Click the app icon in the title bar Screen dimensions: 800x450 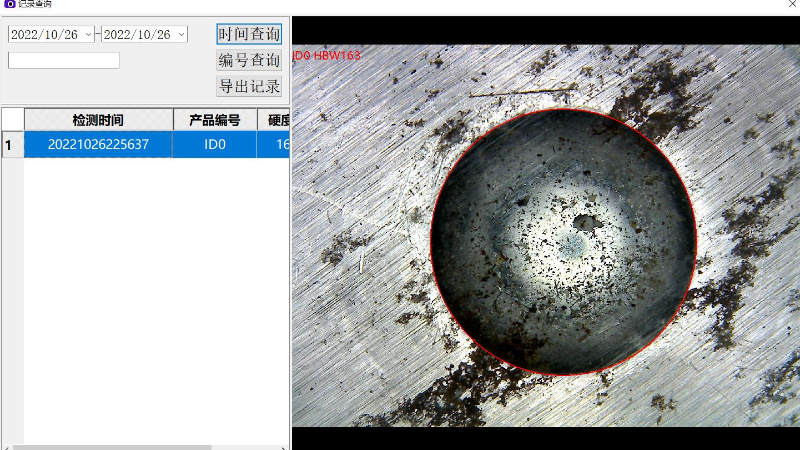coord(9,5)
